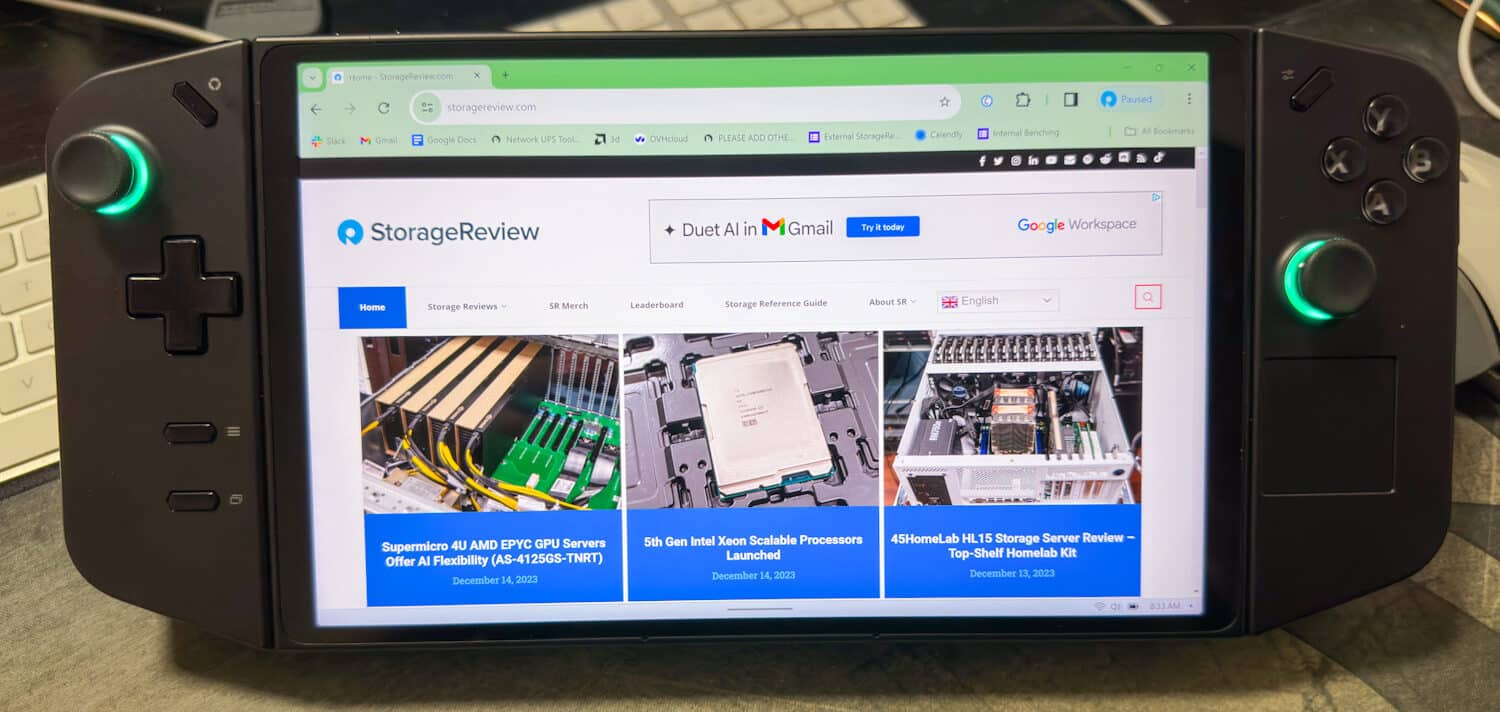Open the Extensions puzzle-piece icon
Viewport: 1500px width, 712px height.
(x=1023, y=100)
